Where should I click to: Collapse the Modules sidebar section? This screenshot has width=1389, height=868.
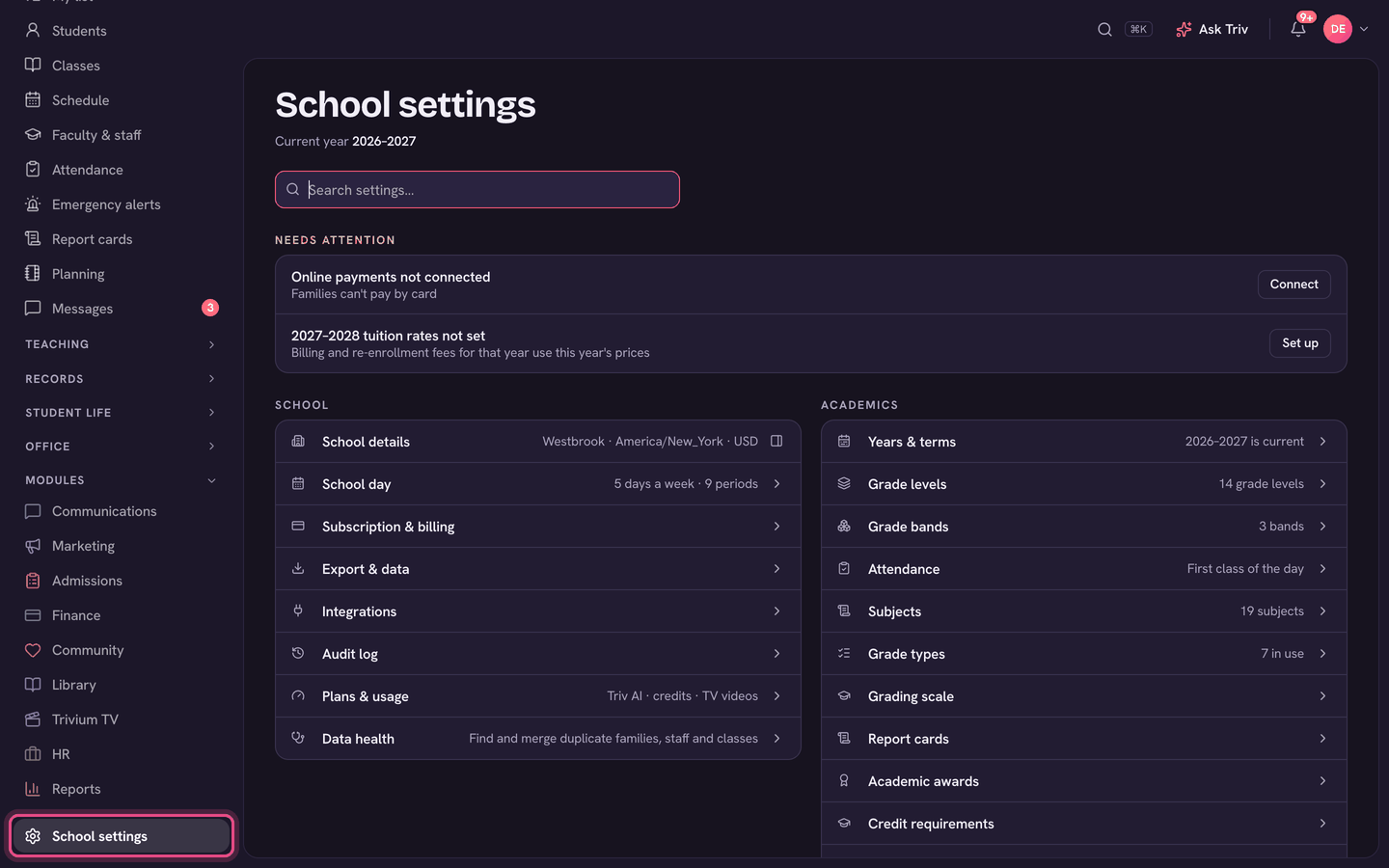(x=121, y=480)
